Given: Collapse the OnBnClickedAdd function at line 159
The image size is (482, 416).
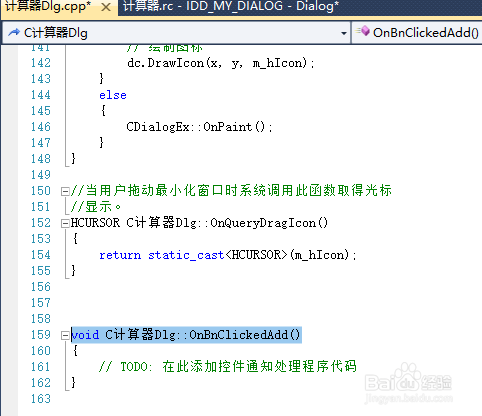Looking at the screenshot, I should coord(65,335).
